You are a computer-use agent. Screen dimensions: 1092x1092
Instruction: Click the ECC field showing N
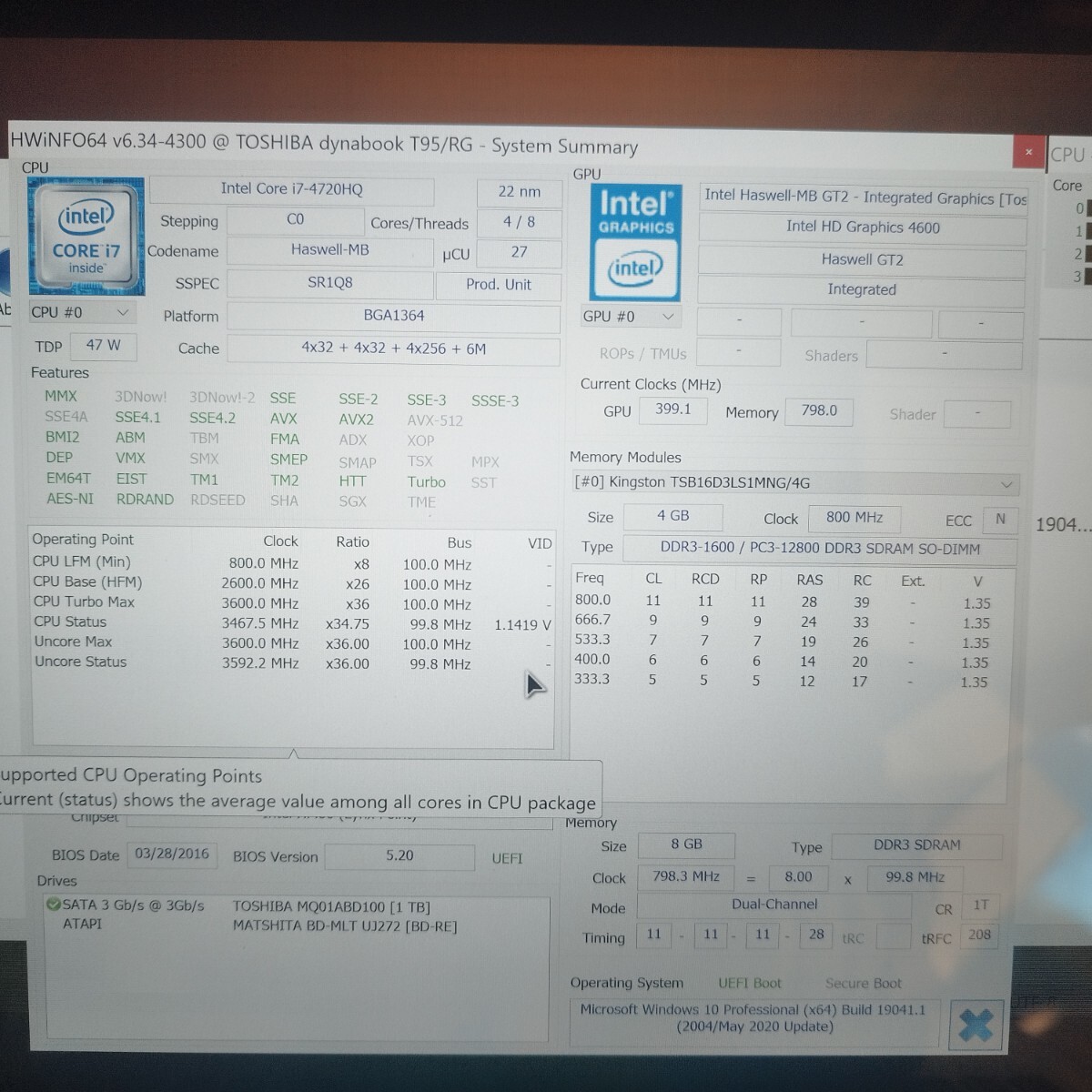coord(1000,521)
